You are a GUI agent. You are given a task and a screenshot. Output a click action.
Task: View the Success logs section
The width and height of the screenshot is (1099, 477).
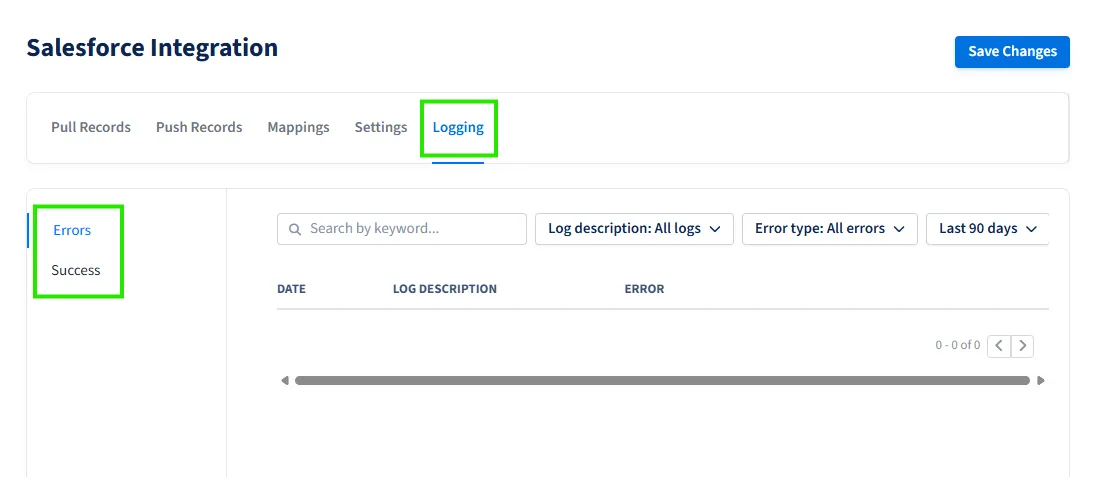pos(76,270)
